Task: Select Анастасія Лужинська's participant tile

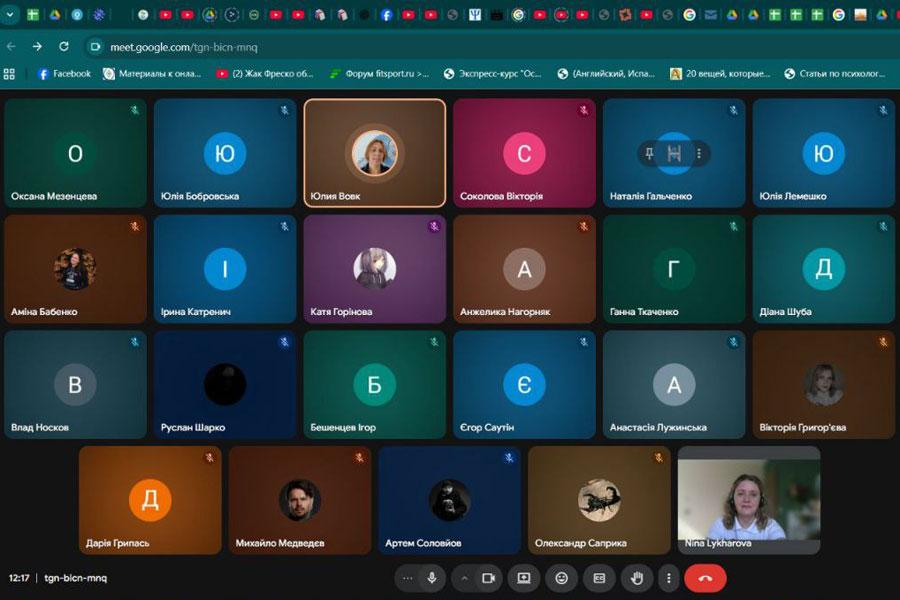Action: pos(674,385)
